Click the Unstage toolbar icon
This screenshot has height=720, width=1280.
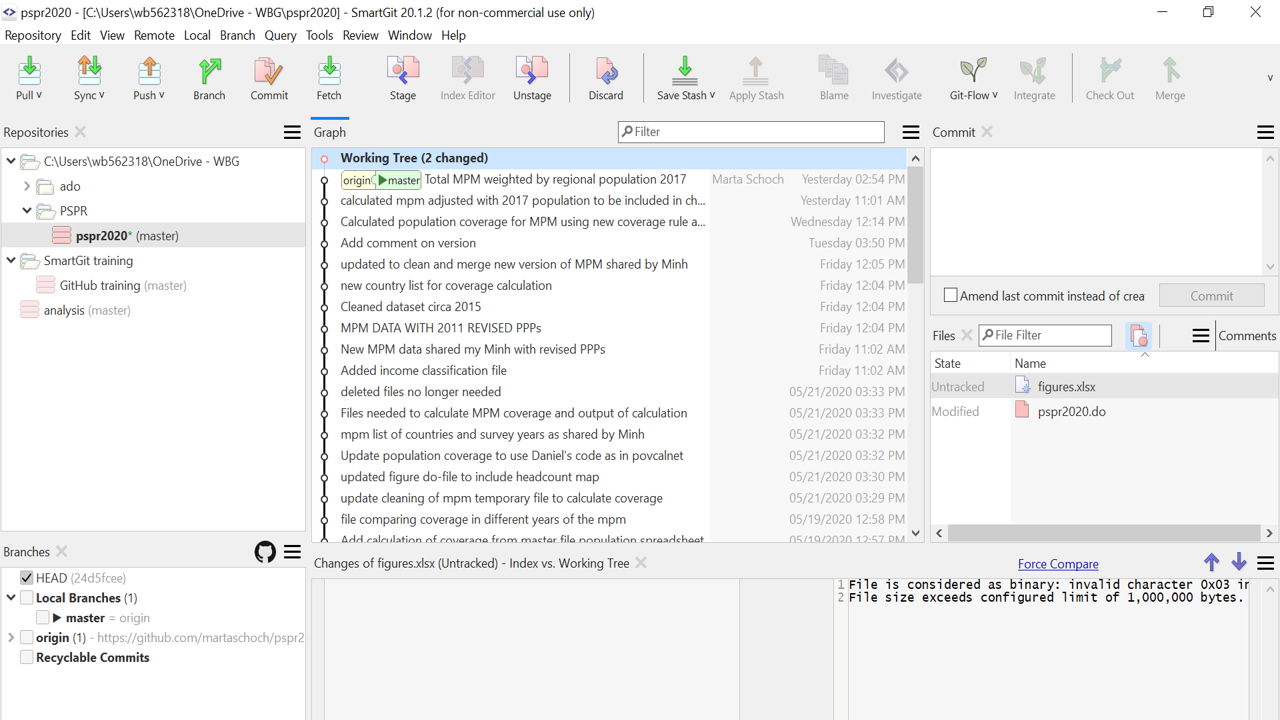[x=532, y=71]
